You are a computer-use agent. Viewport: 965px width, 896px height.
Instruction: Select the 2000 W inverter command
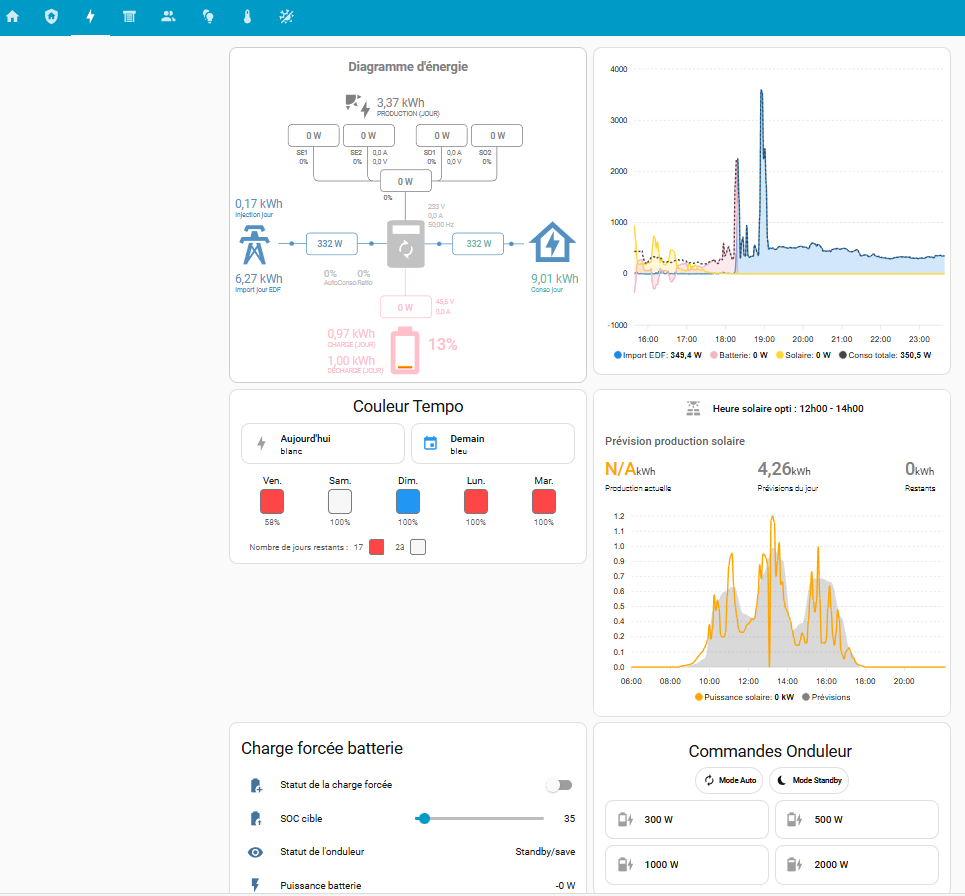pyautogui.click(x=856, y=864)
